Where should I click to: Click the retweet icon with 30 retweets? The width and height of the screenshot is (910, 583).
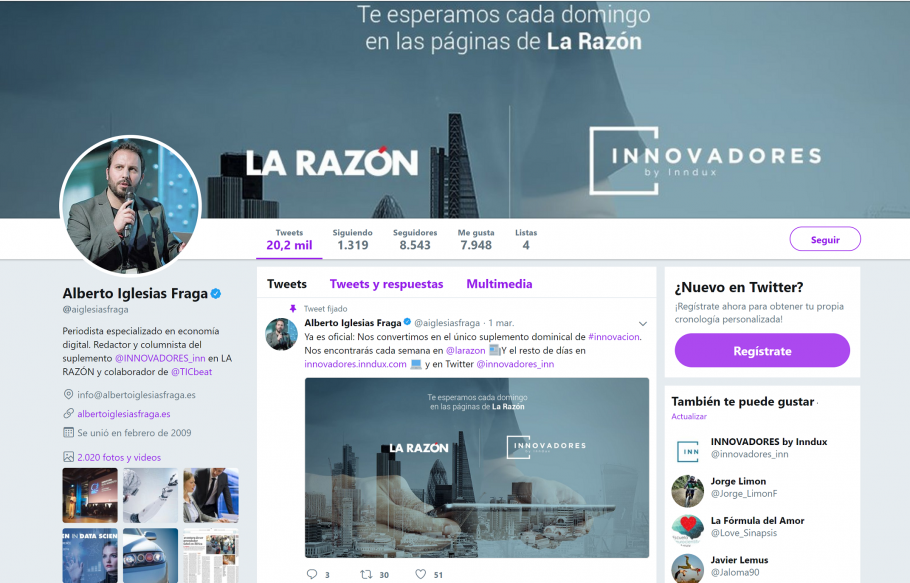366,574
